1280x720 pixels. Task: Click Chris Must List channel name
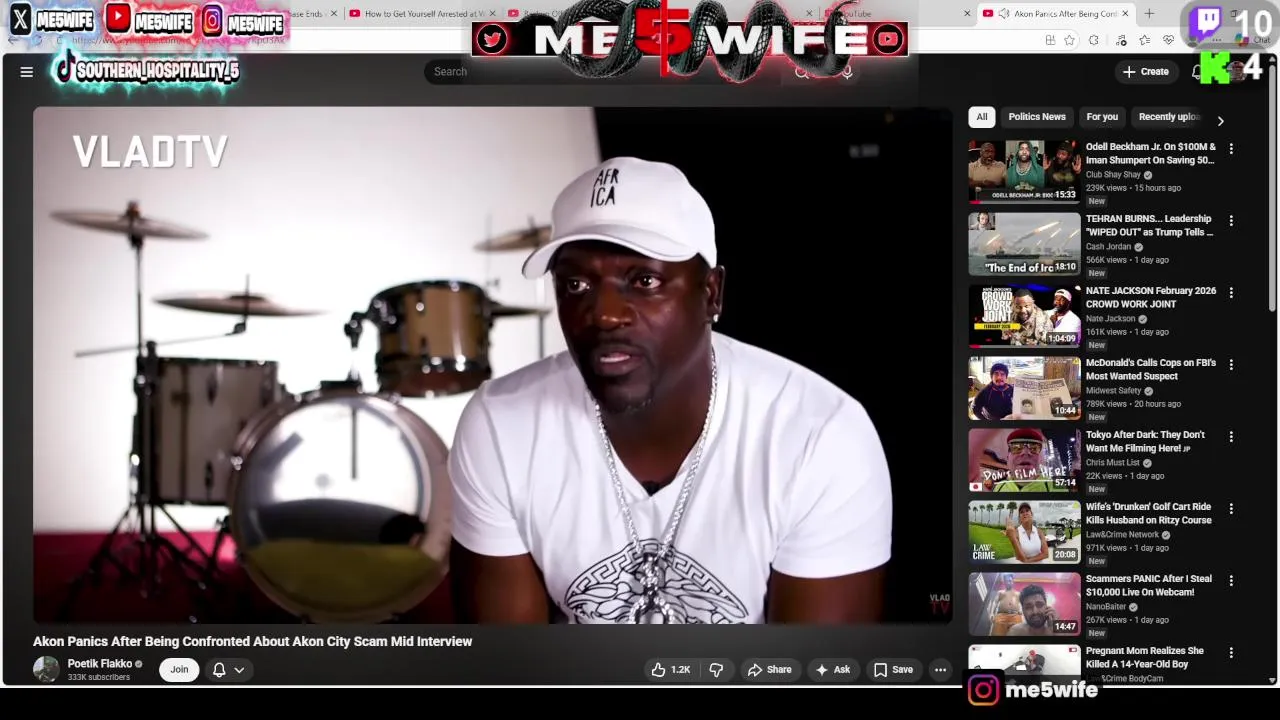(x=1113, y=463)
